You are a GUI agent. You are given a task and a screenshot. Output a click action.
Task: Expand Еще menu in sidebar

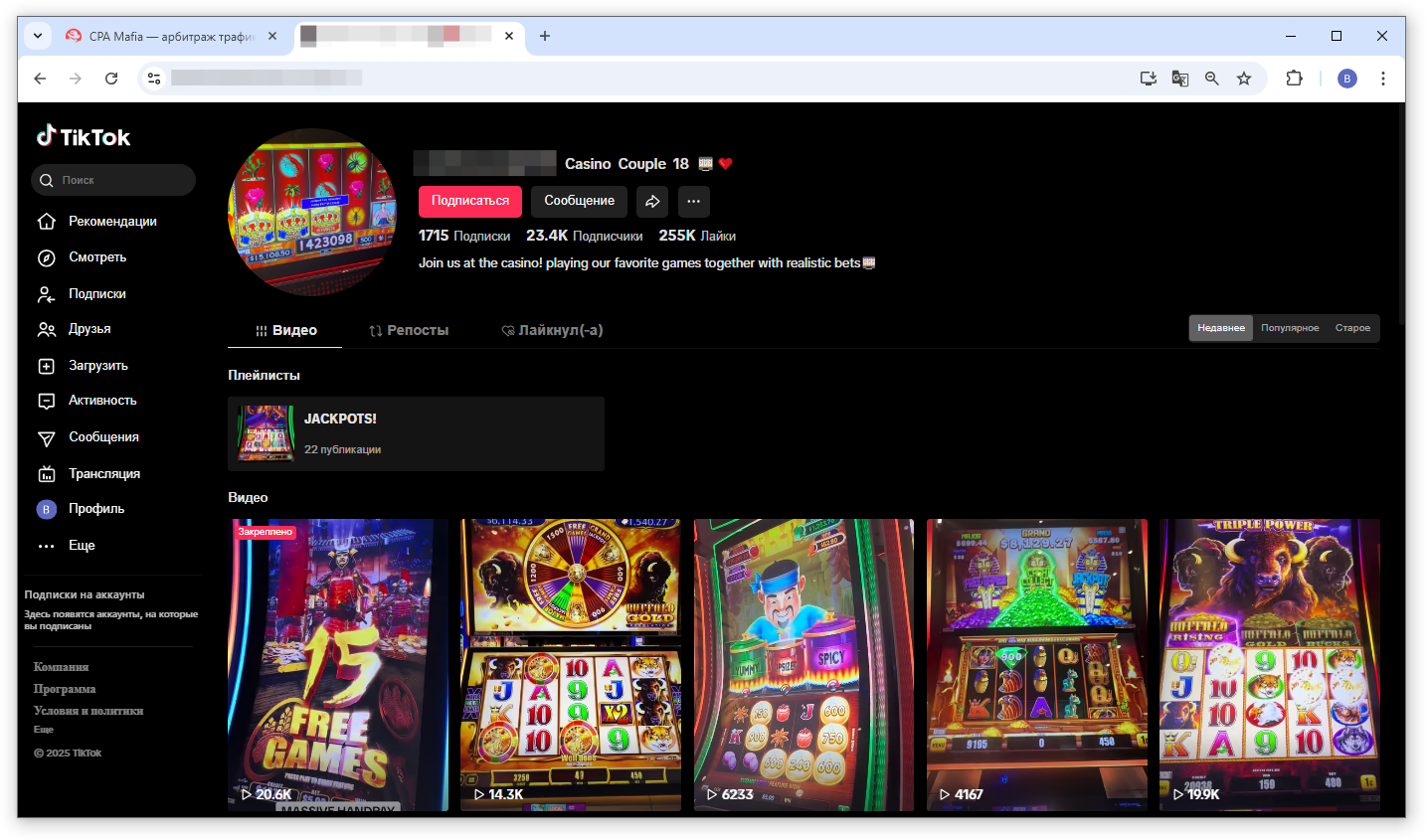82,546
